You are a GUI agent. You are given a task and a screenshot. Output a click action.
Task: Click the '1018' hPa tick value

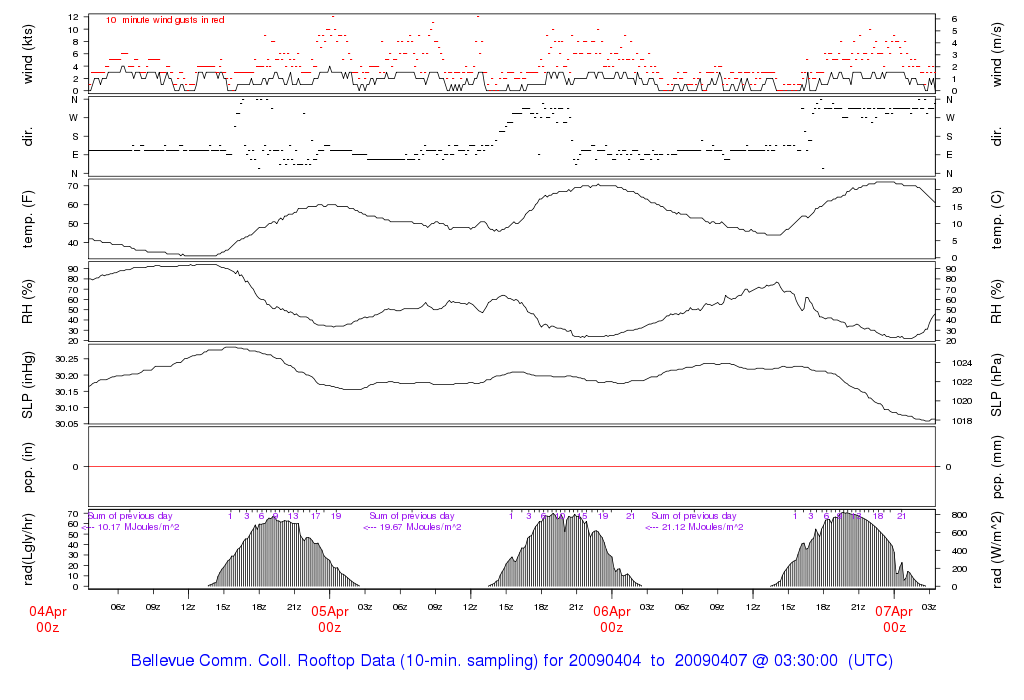pyautogui.click(x=963, y=421)
